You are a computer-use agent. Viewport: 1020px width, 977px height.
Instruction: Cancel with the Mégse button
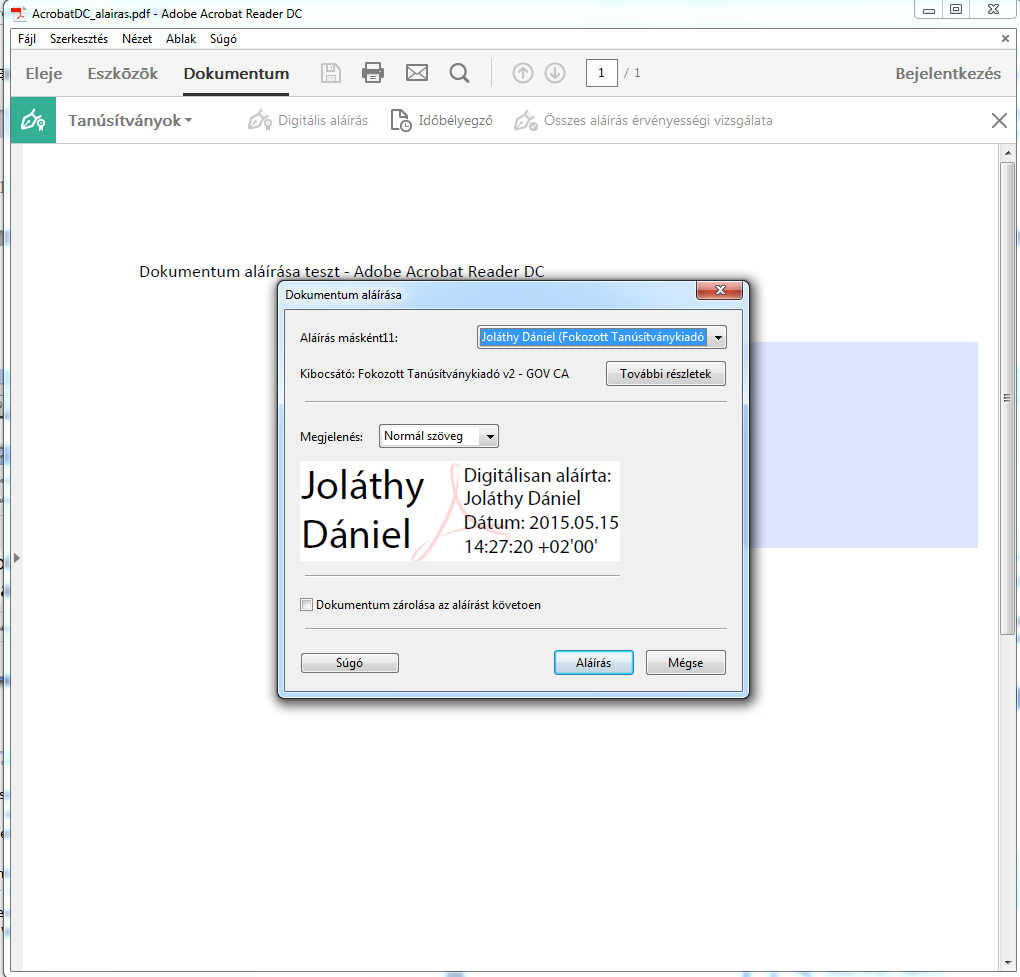[686, 662]
